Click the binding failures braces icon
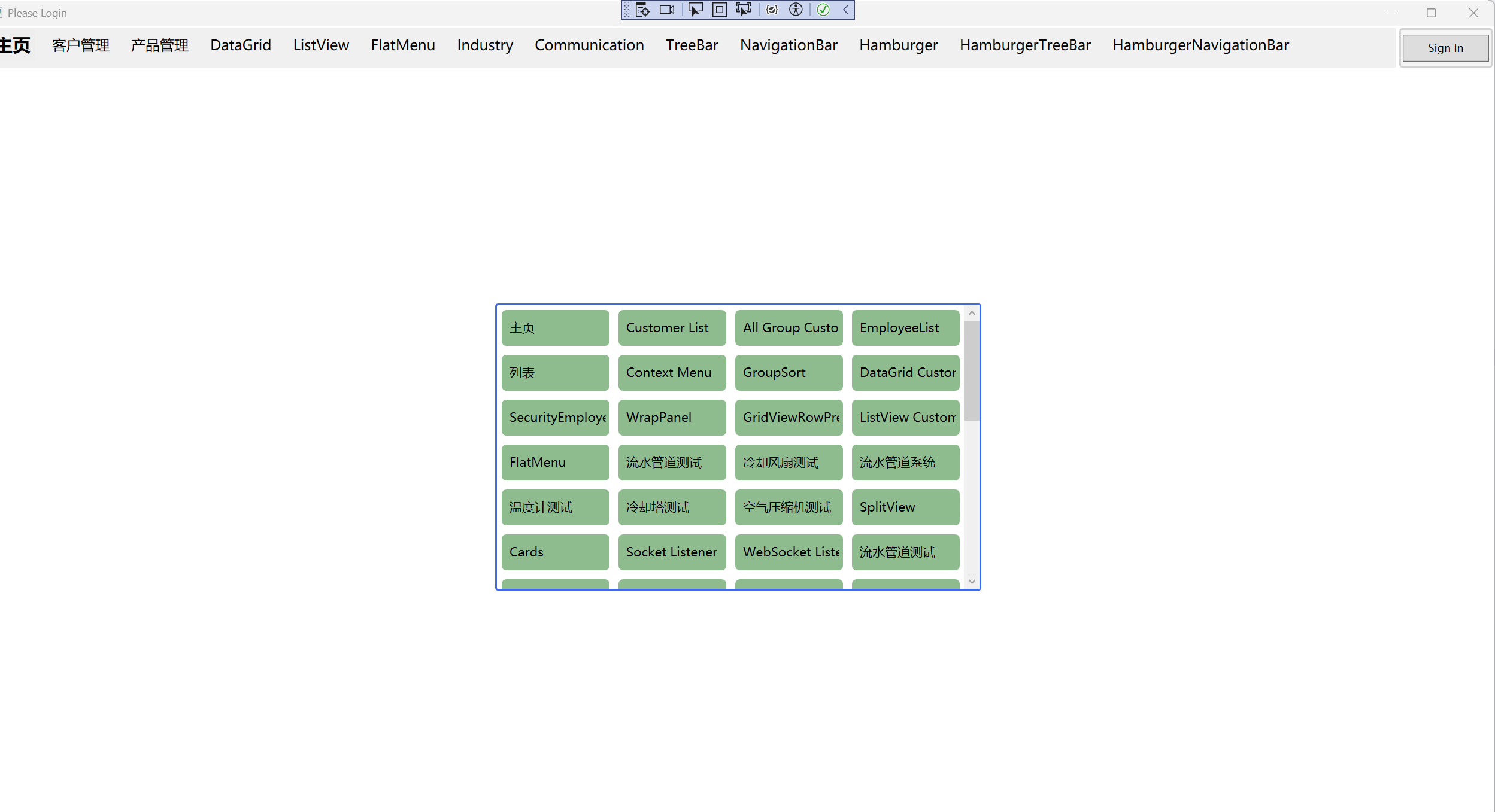This screenshot has height=812, width=1495. click(x=772, y=10)
